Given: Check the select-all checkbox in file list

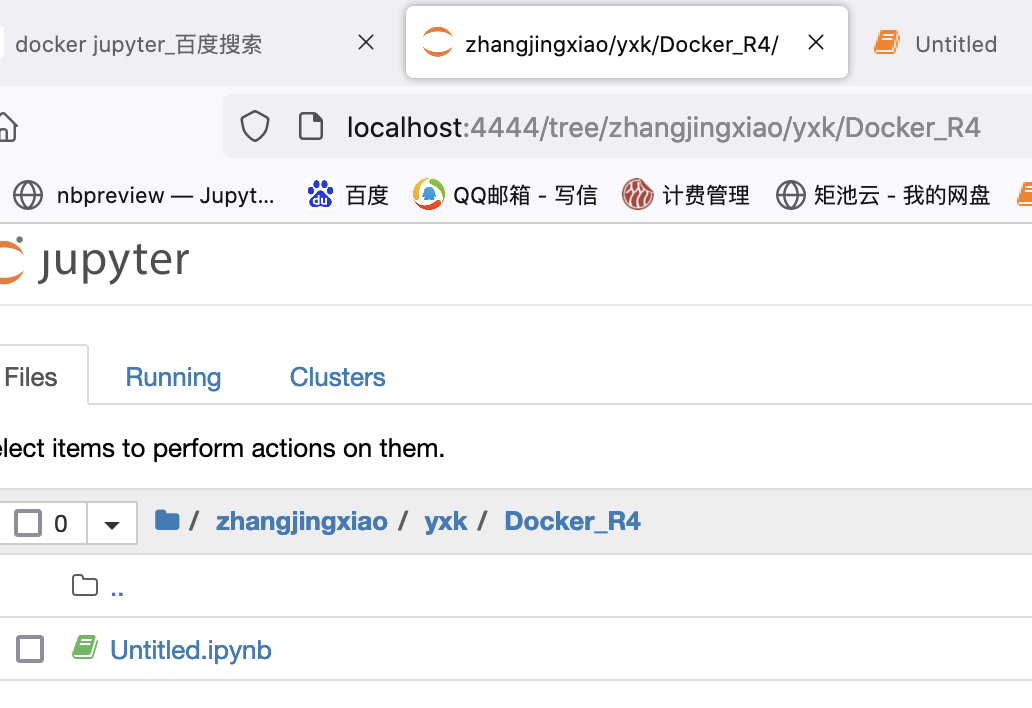Looking at the screenshot, I should click(29, 522).
